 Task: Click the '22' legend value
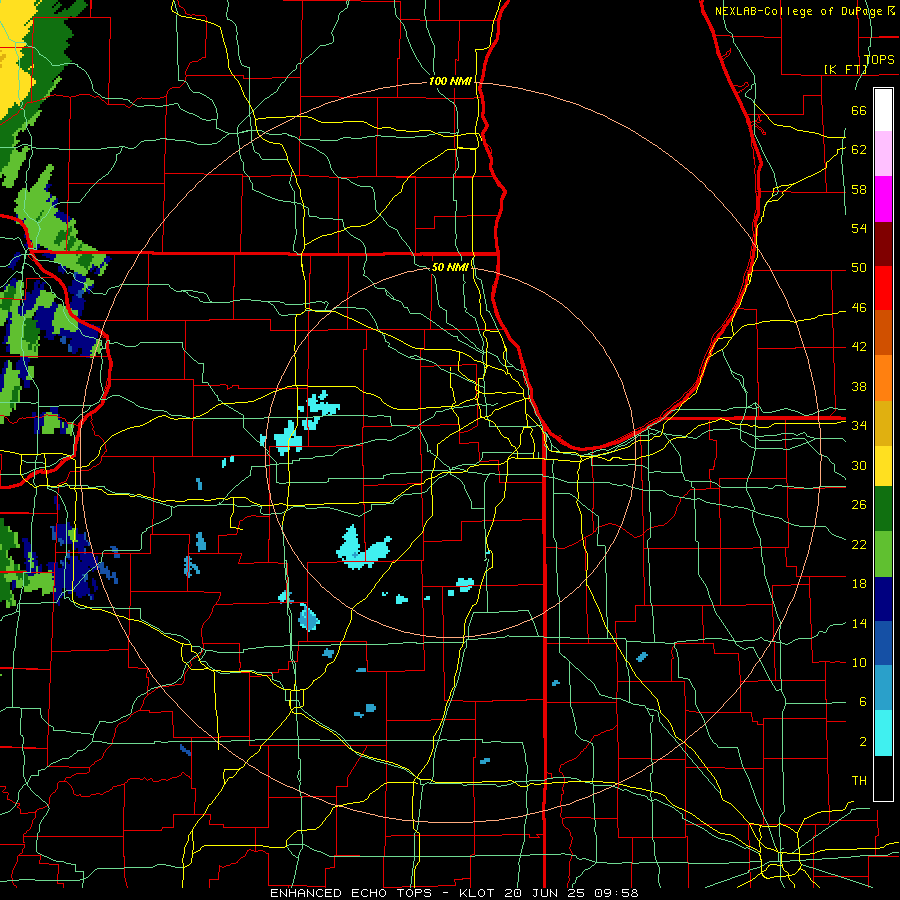coord(859,544)
